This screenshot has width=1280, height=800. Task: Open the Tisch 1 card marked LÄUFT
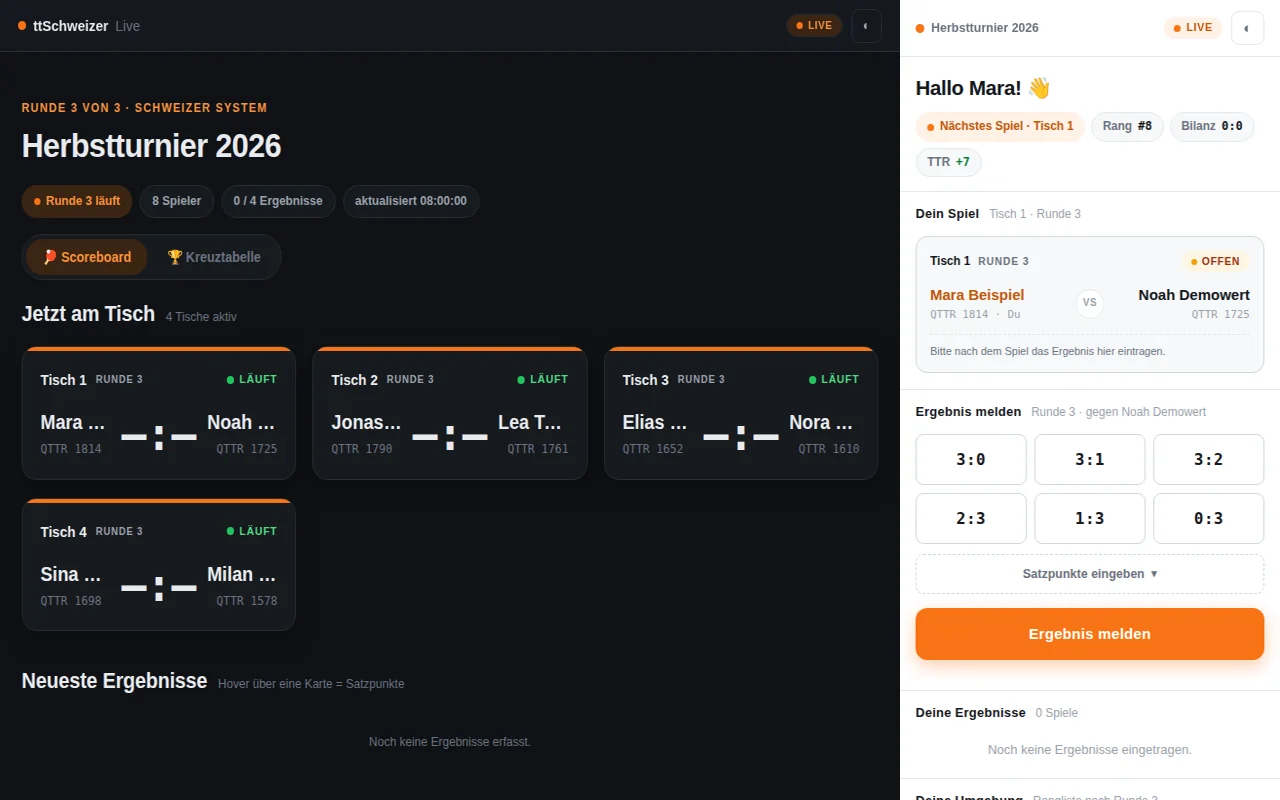(x=159, y=413)
